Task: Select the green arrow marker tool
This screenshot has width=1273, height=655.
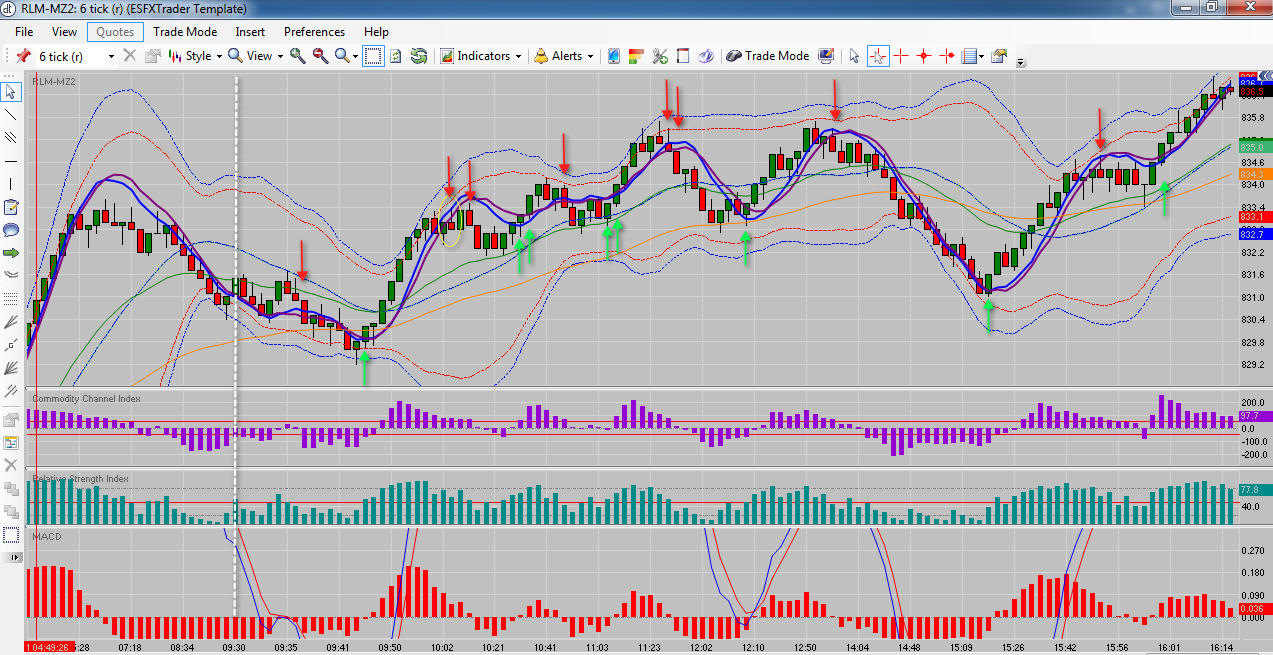Action: 11,253
